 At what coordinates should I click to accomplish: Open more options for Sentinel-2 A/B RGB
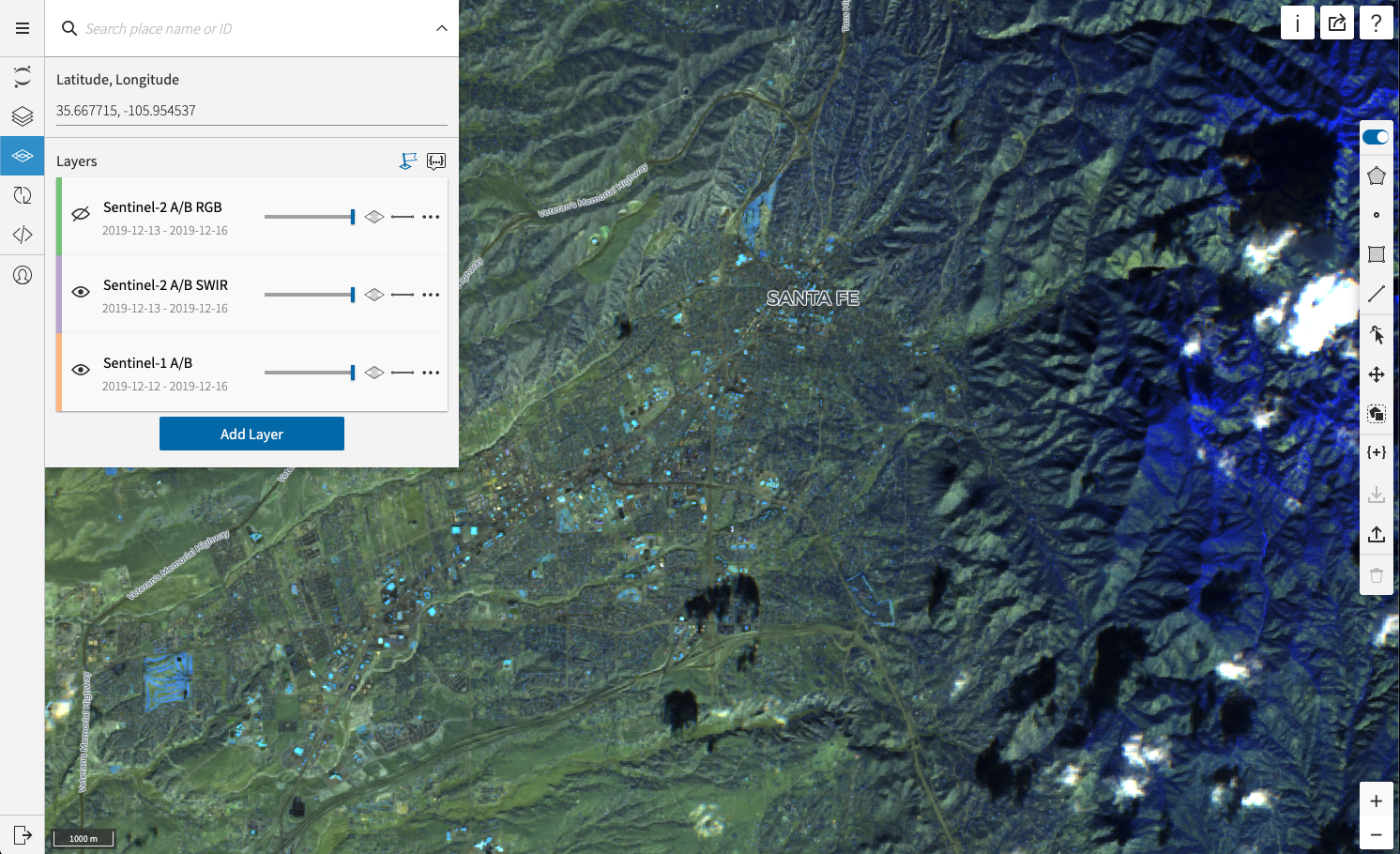[431, 217]
